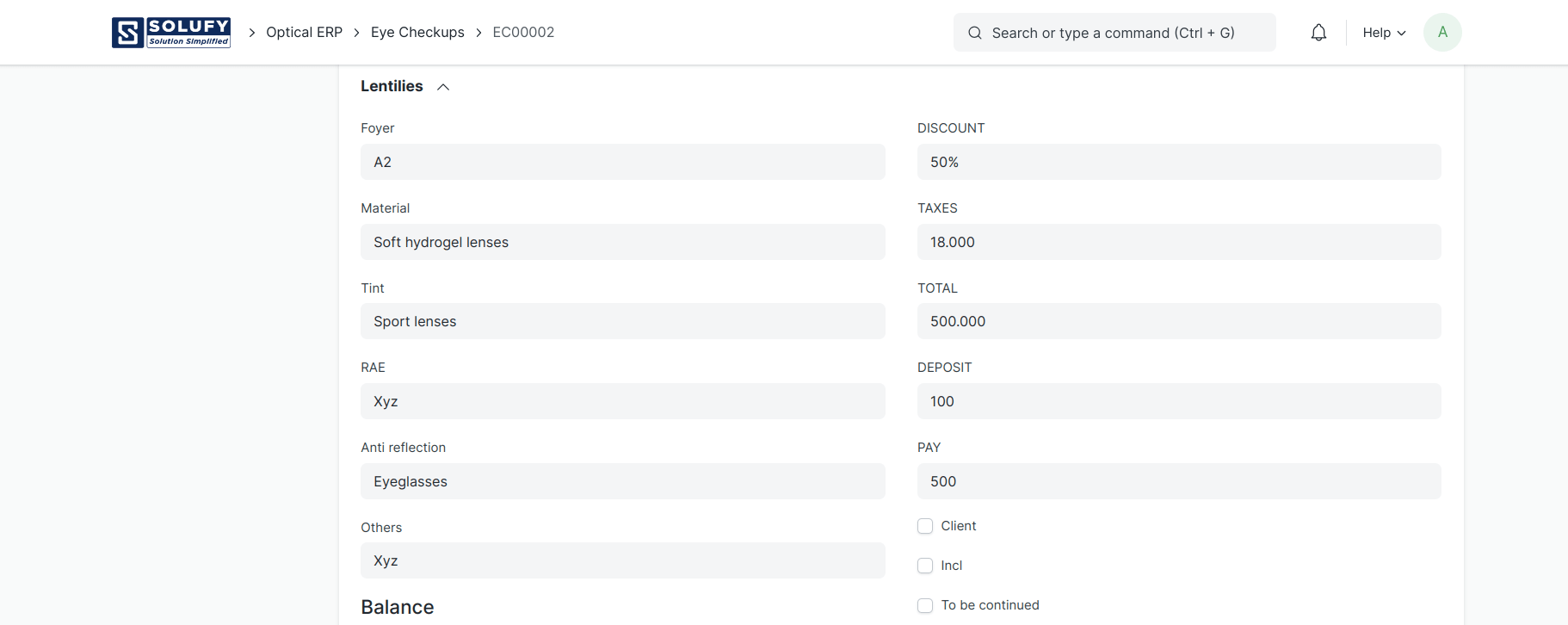The width and height of the screenshot is (1568, 625).
Task: Open the notifications bell
Action: pyautogui.click(x=1318, y=33)
